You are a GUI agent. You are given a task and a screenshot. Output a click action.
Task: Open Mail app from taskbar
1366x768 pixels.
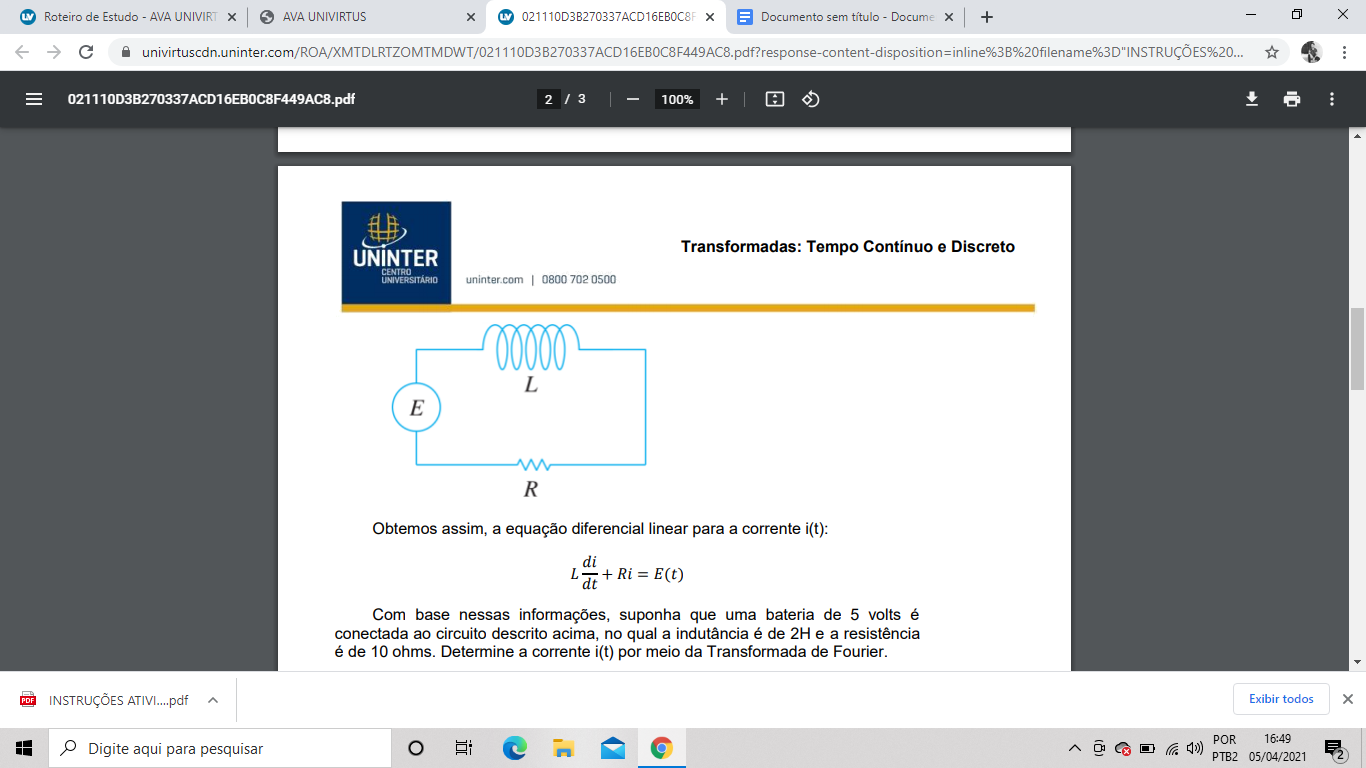click(x=612, y=748)
